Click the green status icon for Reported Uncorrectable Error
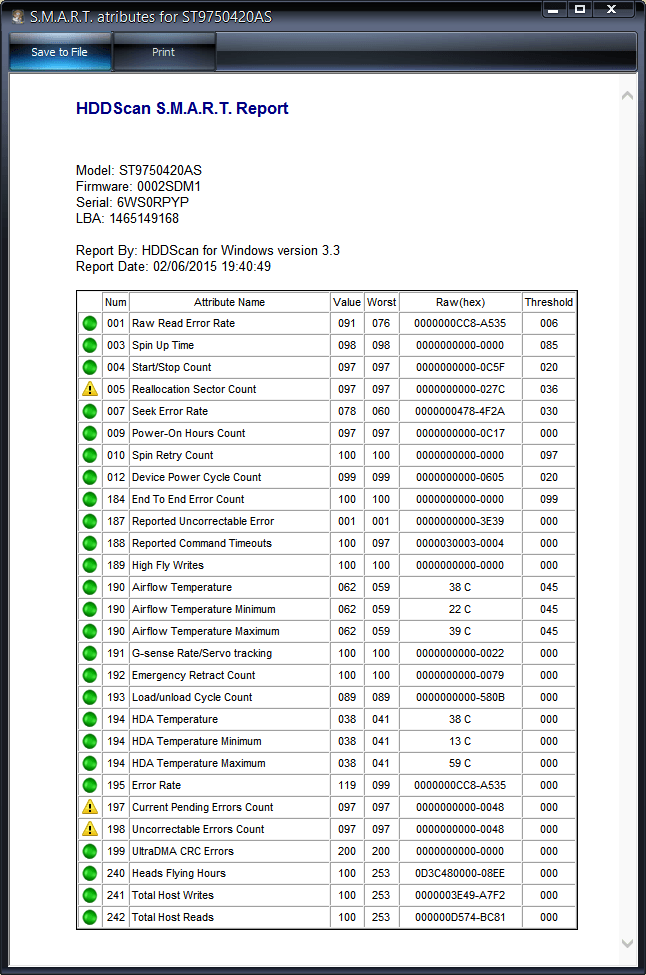 click(90, 521)
